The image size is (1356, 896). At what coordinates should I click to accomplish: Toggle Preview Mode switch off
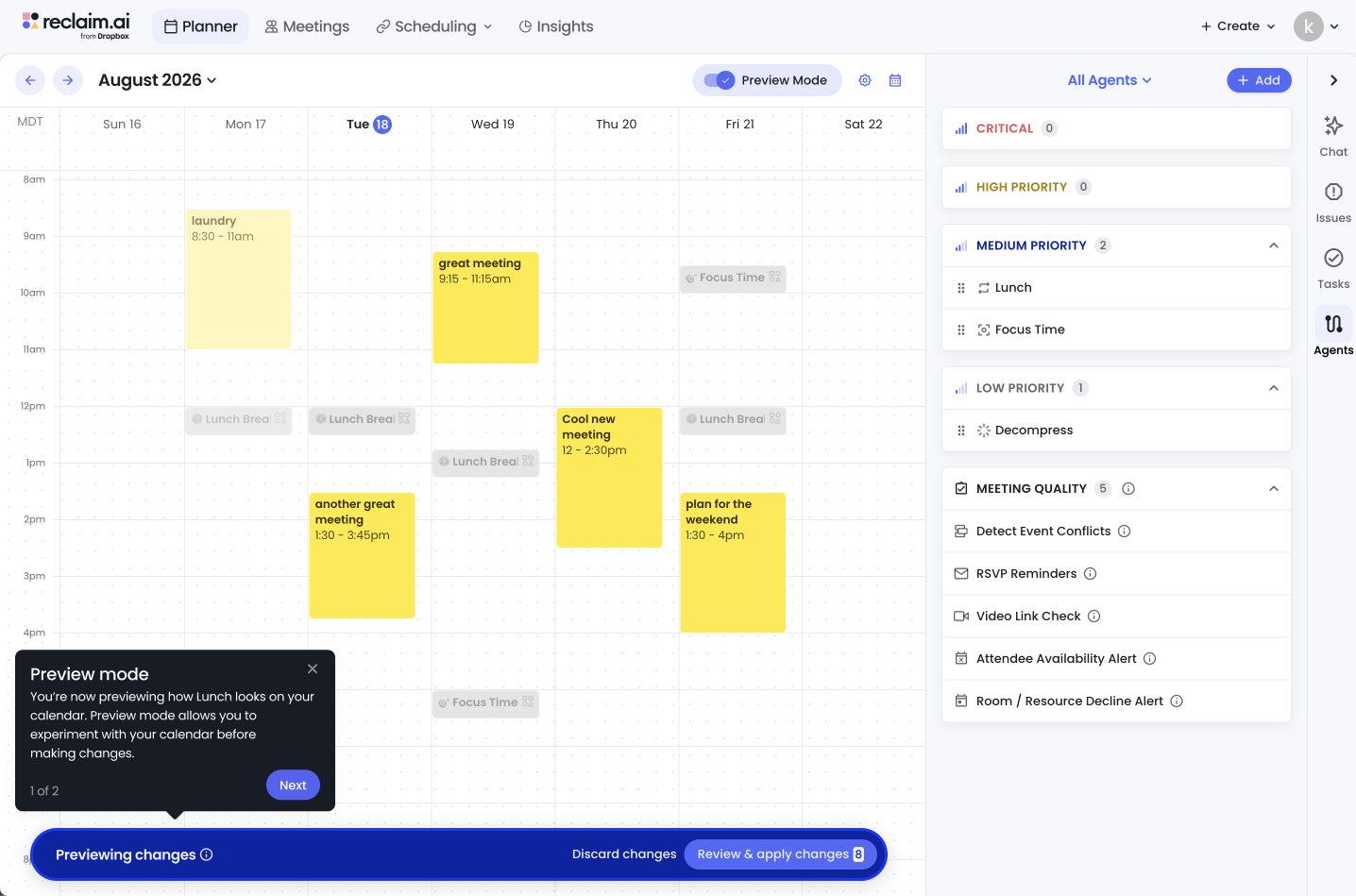(720, 80)
